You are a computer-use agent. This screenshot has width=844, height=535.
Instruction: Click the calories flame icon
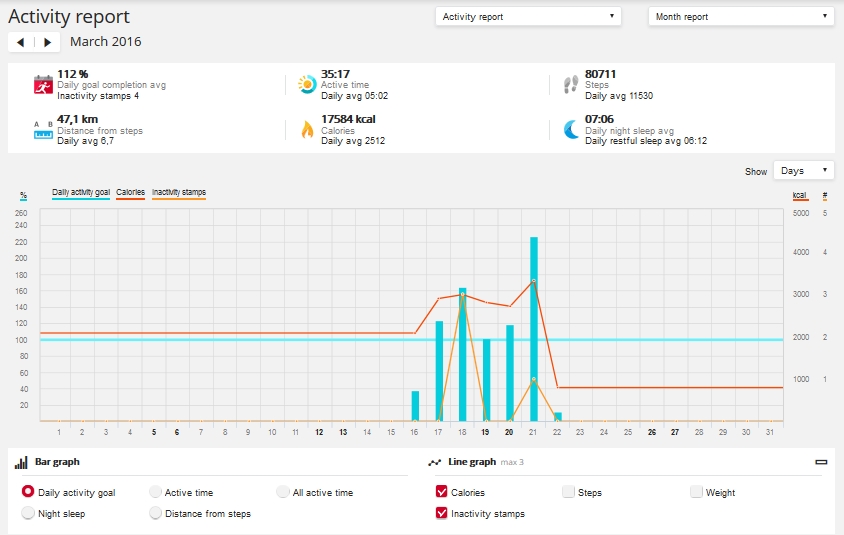click(306, 130)
